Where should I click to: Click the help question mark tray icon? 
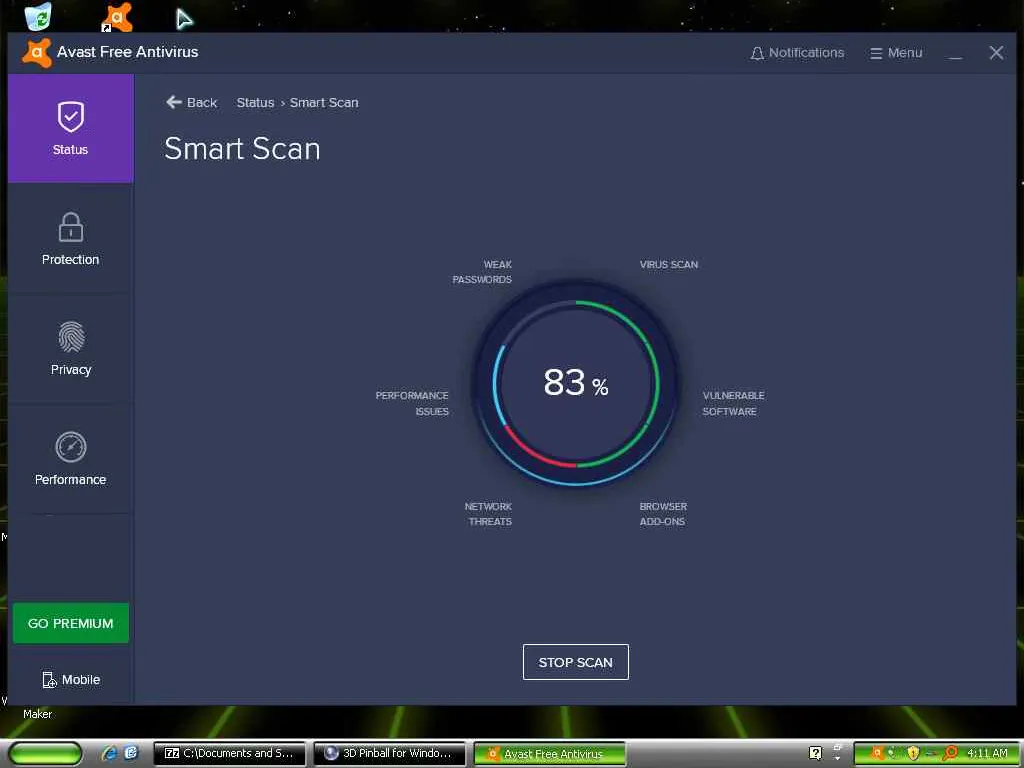point(815,753)
